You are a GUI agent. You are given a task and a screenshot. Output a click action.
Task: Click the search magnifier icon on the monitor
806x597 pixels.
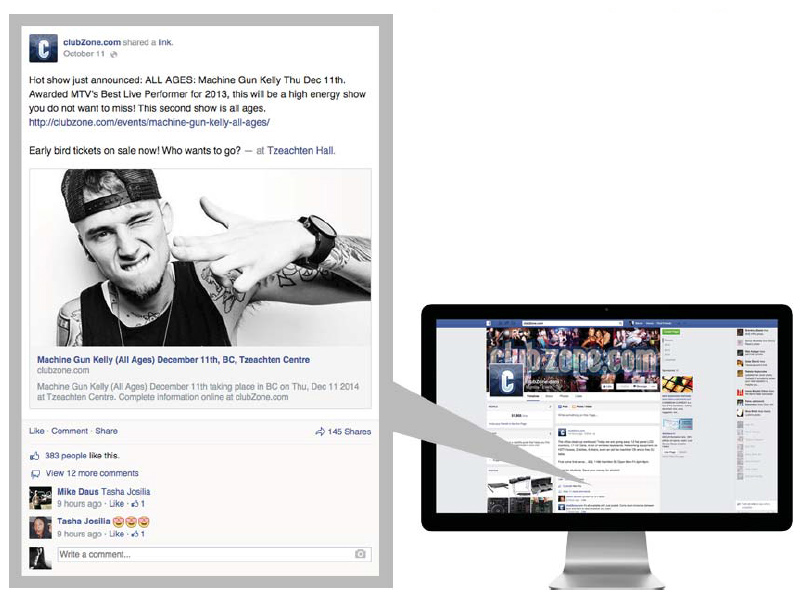pos(620,323)
